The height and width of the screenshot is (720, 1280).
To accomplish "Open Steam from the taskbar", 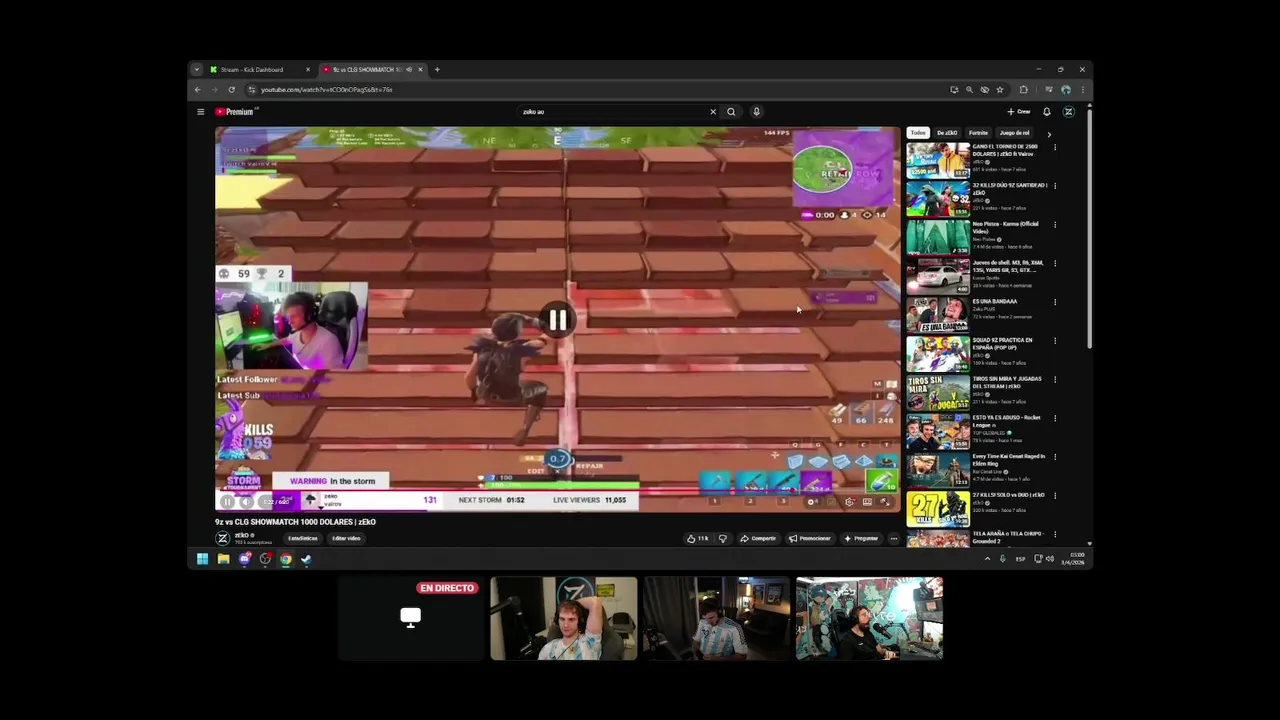I will point(306,559).
